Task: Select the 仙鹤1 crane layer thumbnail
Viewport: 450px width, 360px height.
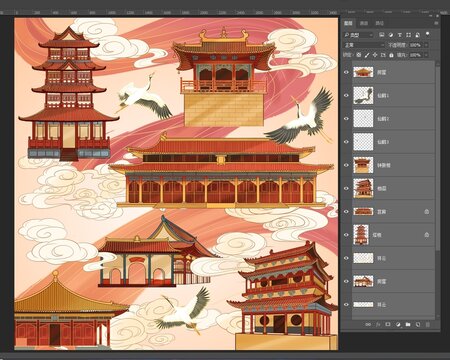Action: (x=363, y=95)
